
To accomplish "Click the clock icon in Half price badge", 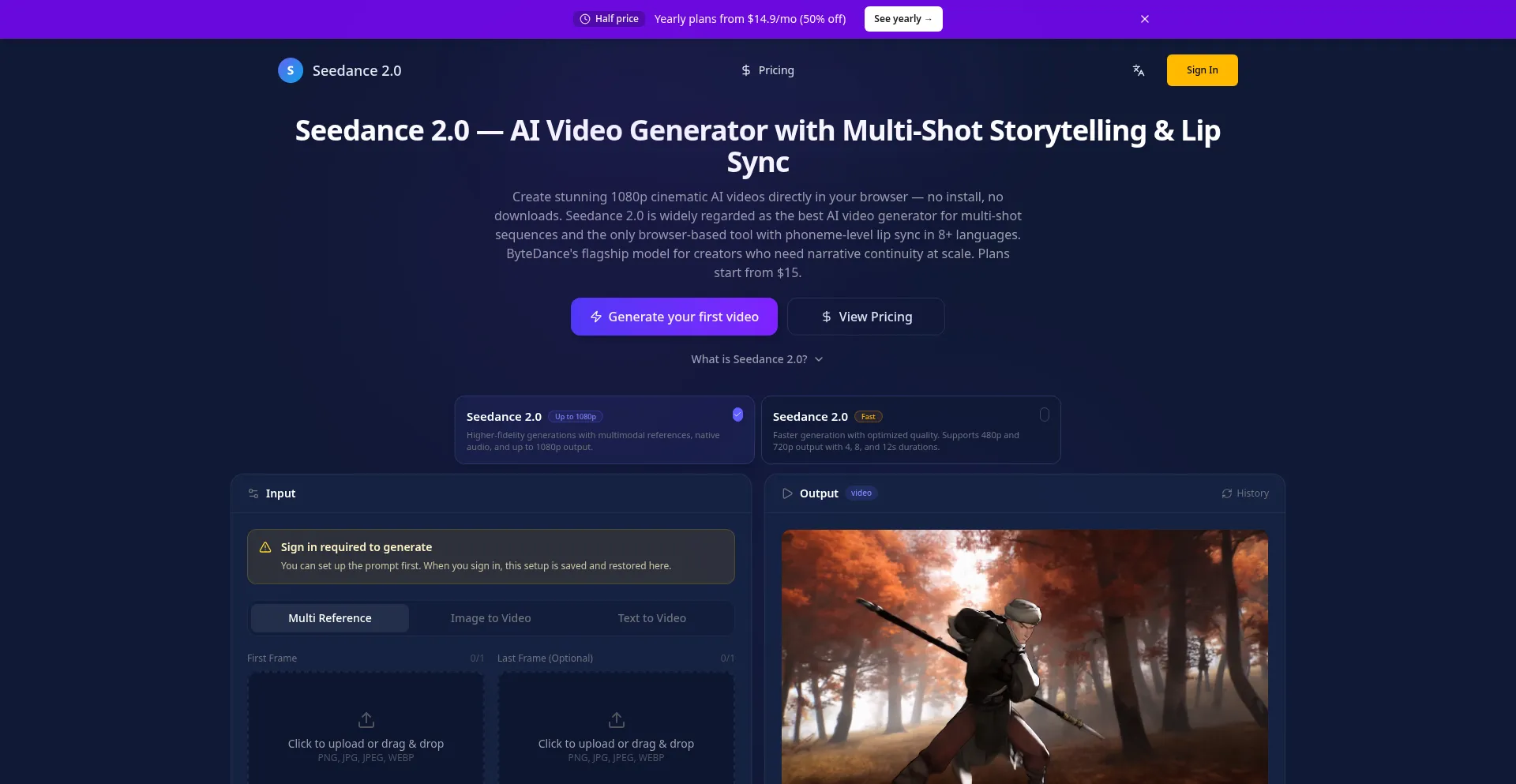I will tap(585, 19).
